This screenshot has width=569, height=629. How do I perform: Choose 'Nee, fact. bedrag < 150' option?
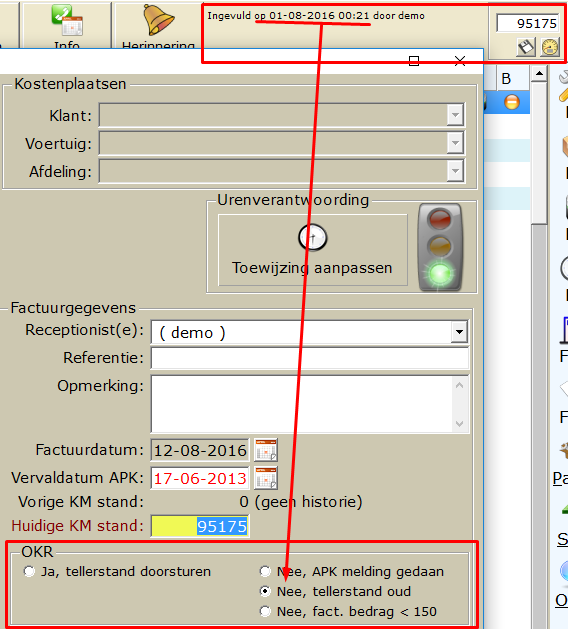(265, 611)
